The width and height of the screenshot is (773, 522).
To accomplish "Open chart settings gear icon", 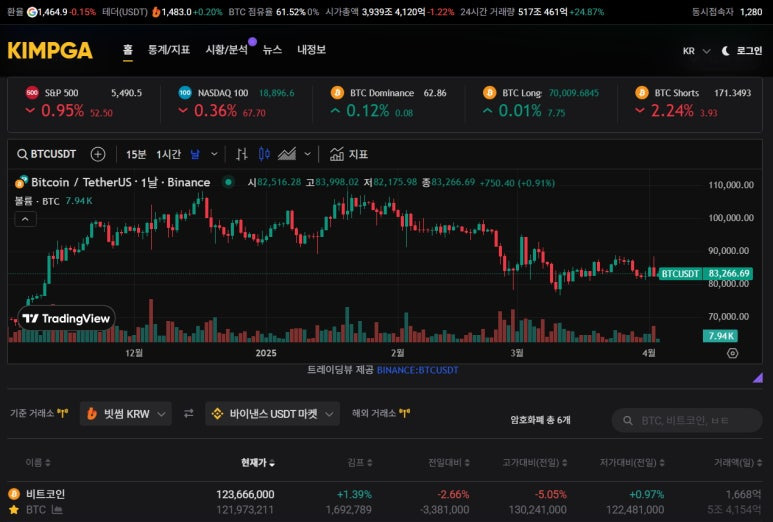I will [733, 353].
